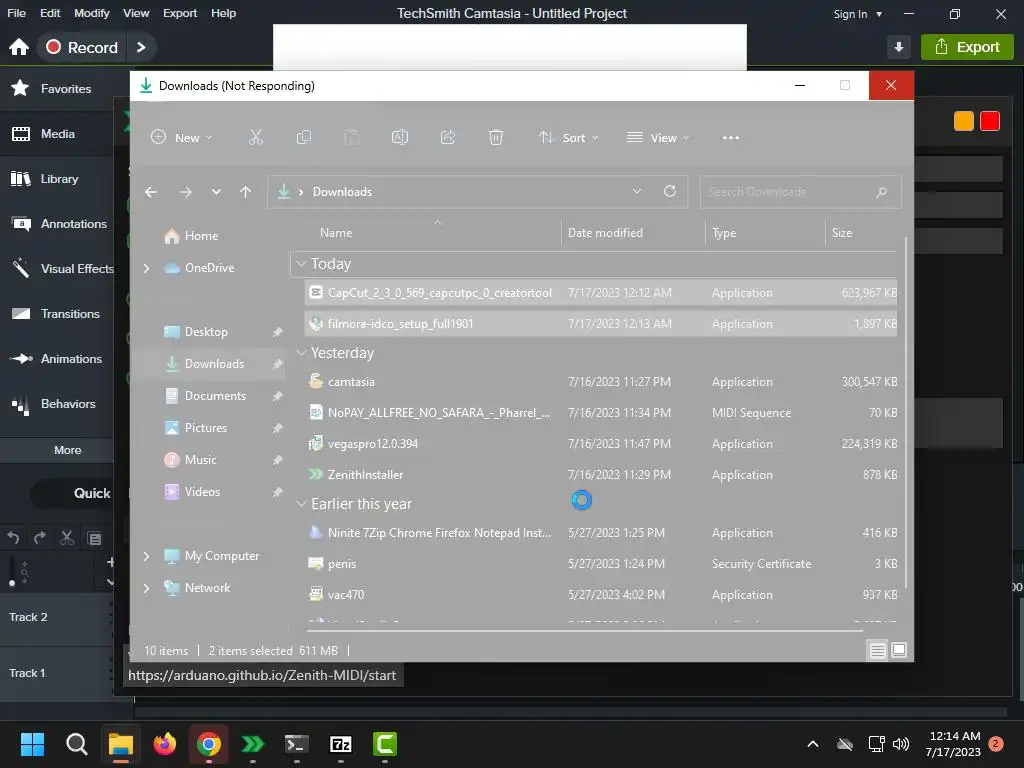
Task: Click the Share icon in Explorer toolbar
Action: [448, 137]
